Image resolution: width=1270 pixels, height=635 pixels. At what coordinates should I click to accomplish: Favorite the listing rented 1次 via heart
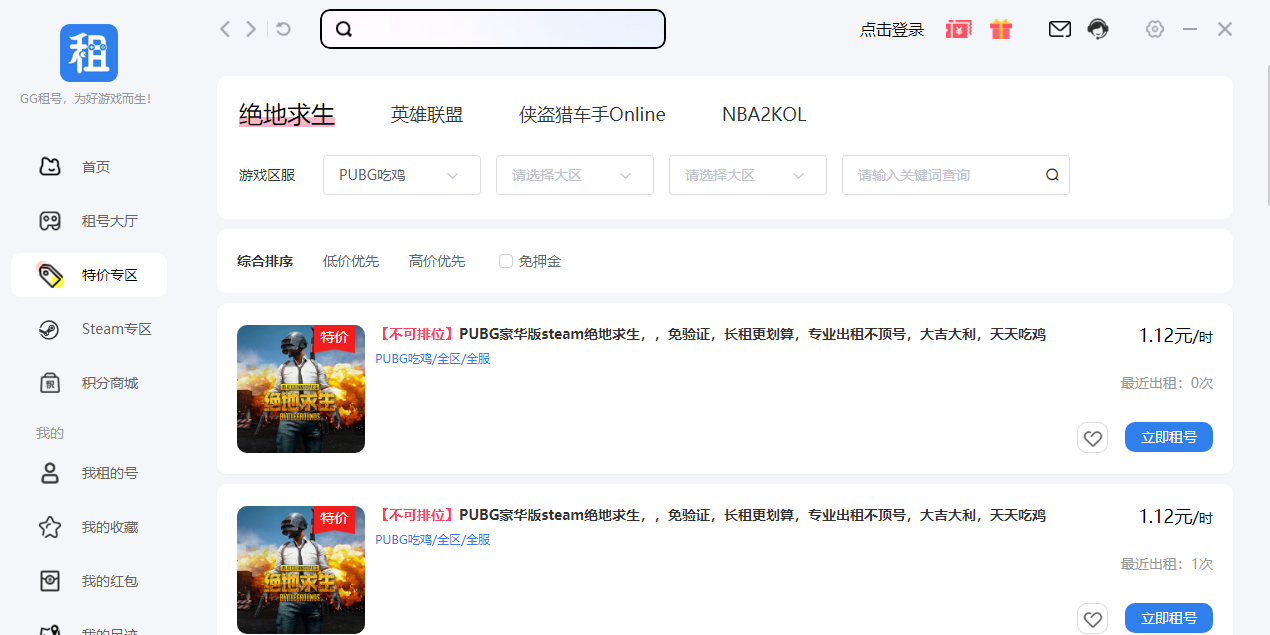(1092, 619)
